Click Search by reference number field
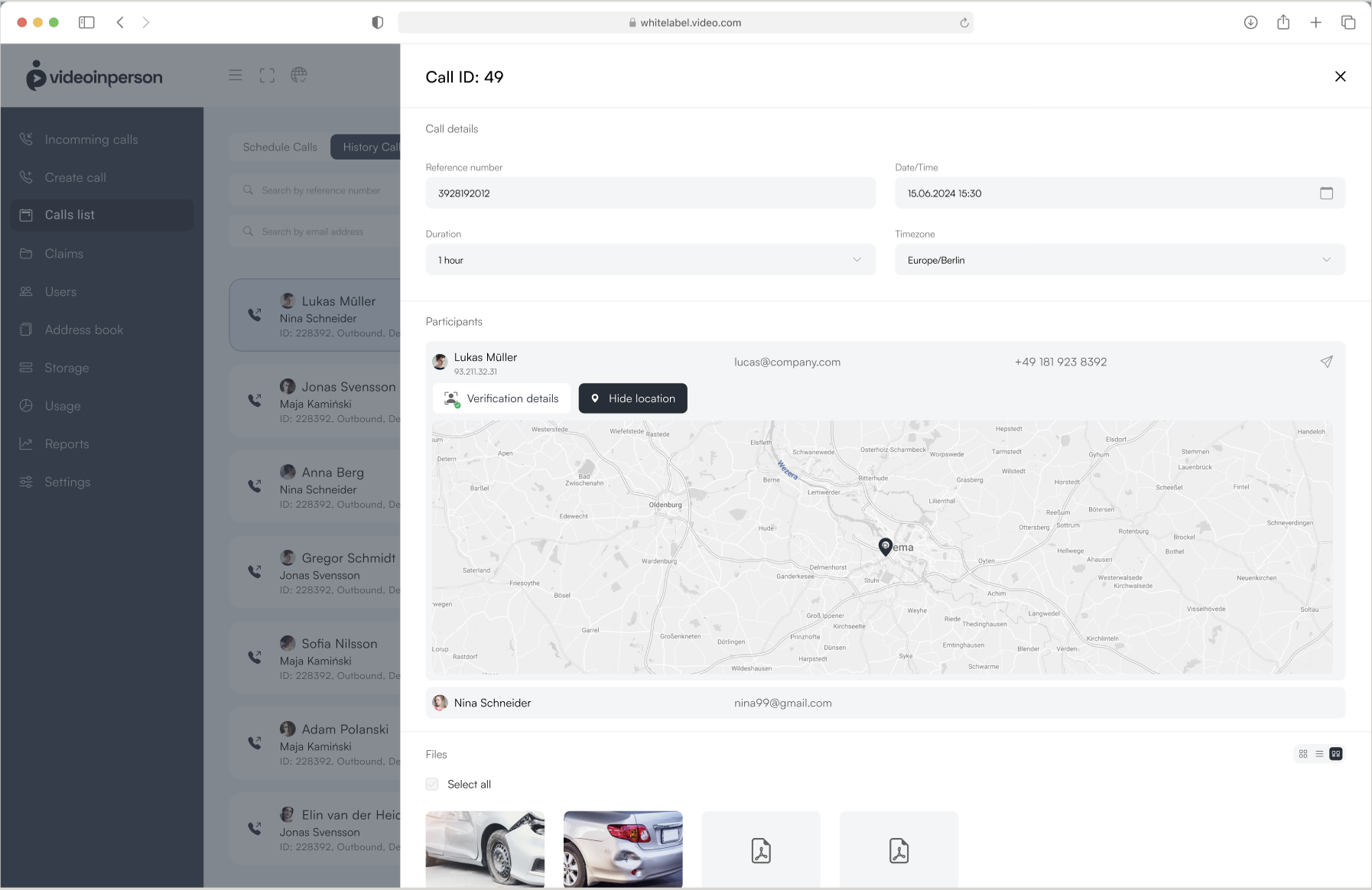Image resolution: width=1372 pixels, height=890 pixels. pyautogui.click(x=315, y=190)
